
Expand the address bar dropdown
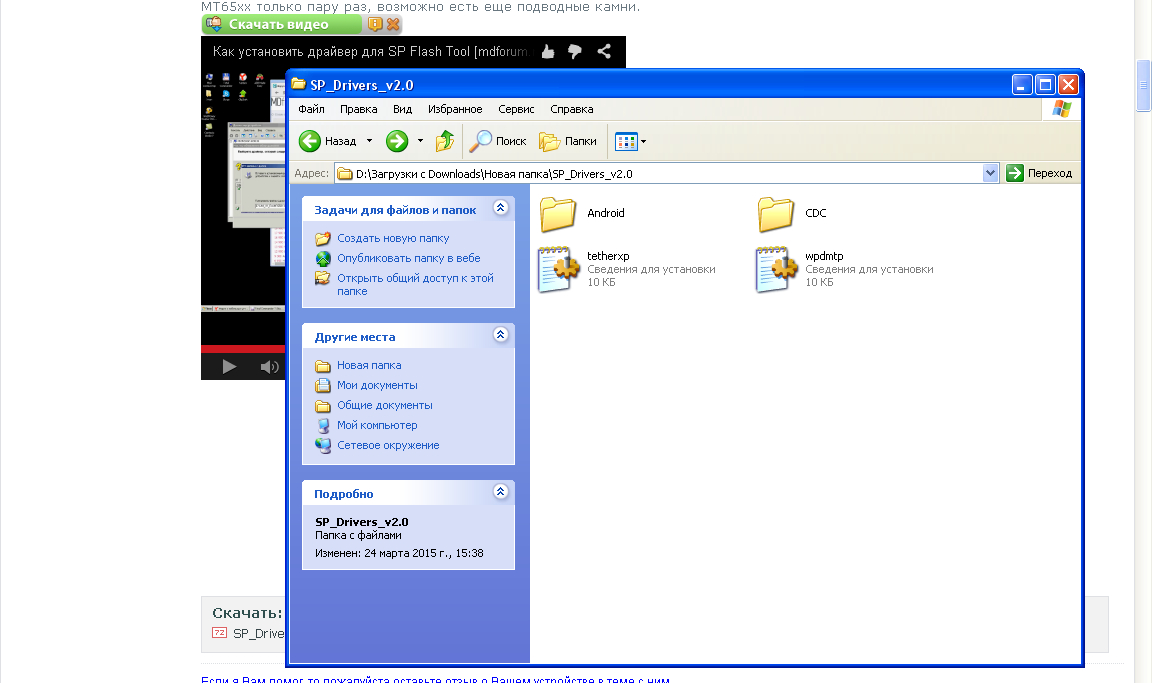click(990, 173)
